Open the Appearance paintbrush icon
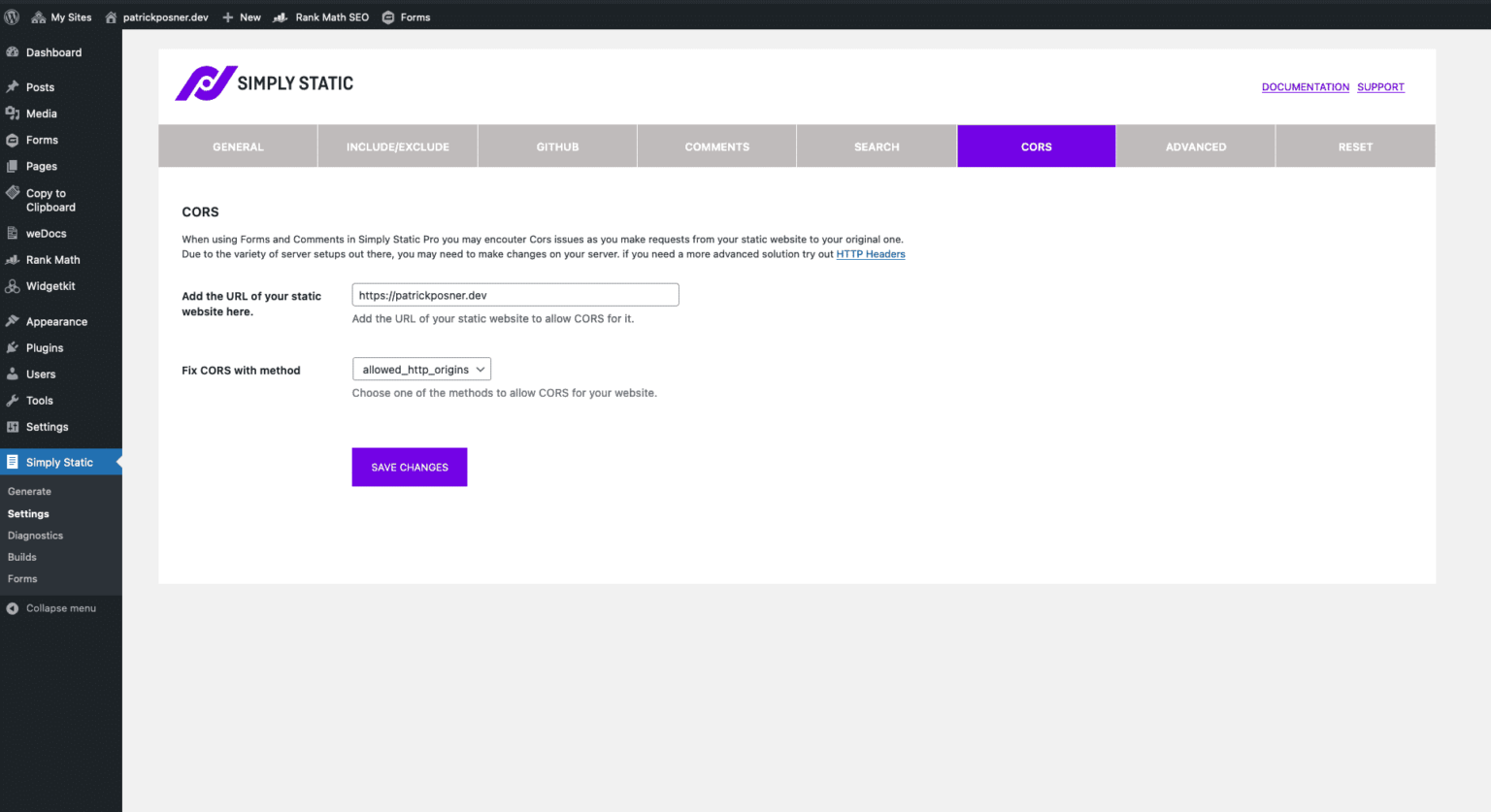 pos(14,320)
